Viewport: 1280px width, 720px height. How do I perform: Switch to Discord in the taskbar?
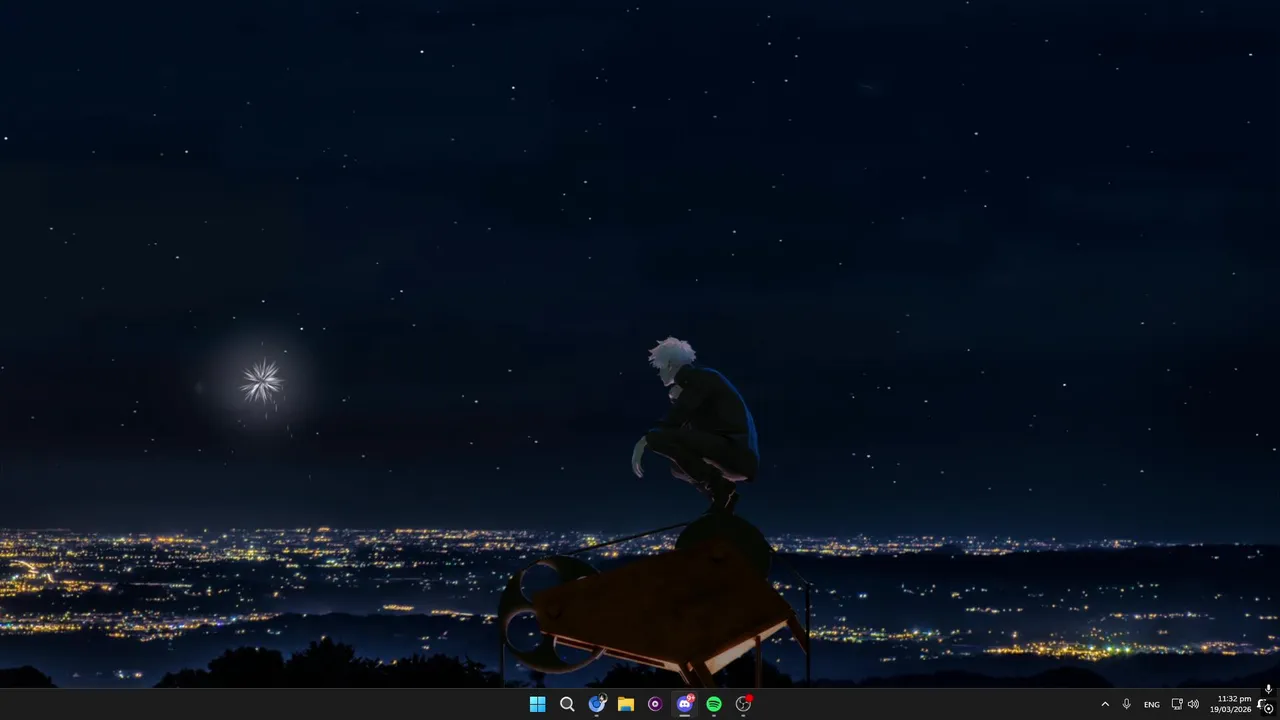coord(685,704)
